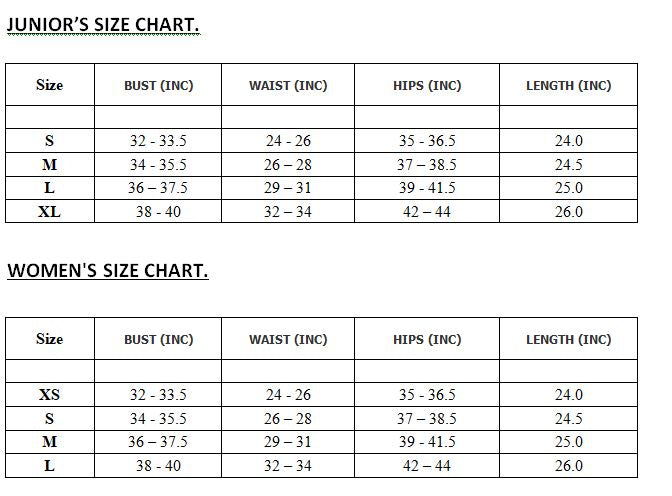Click the women's S hips value 37 – 38.5
672x496 pixels.
[427, 418]
